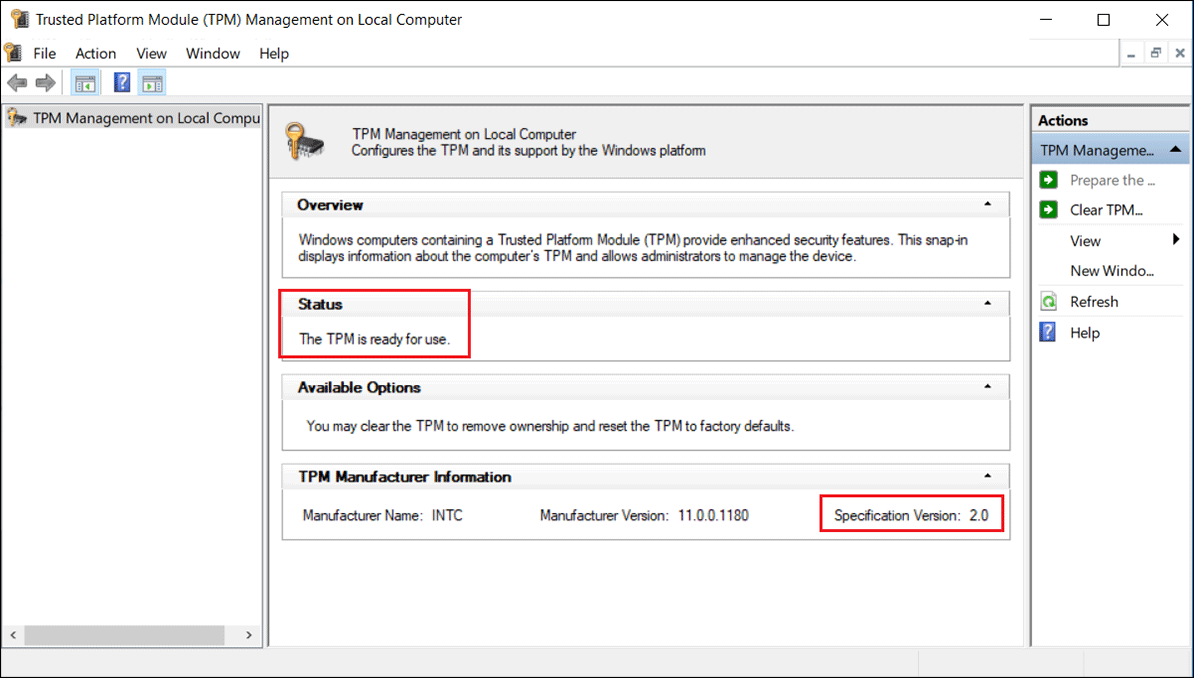1194x678 pixels.
Task: Click the Back arrow toolbar icon
Action: coord(17,83)
